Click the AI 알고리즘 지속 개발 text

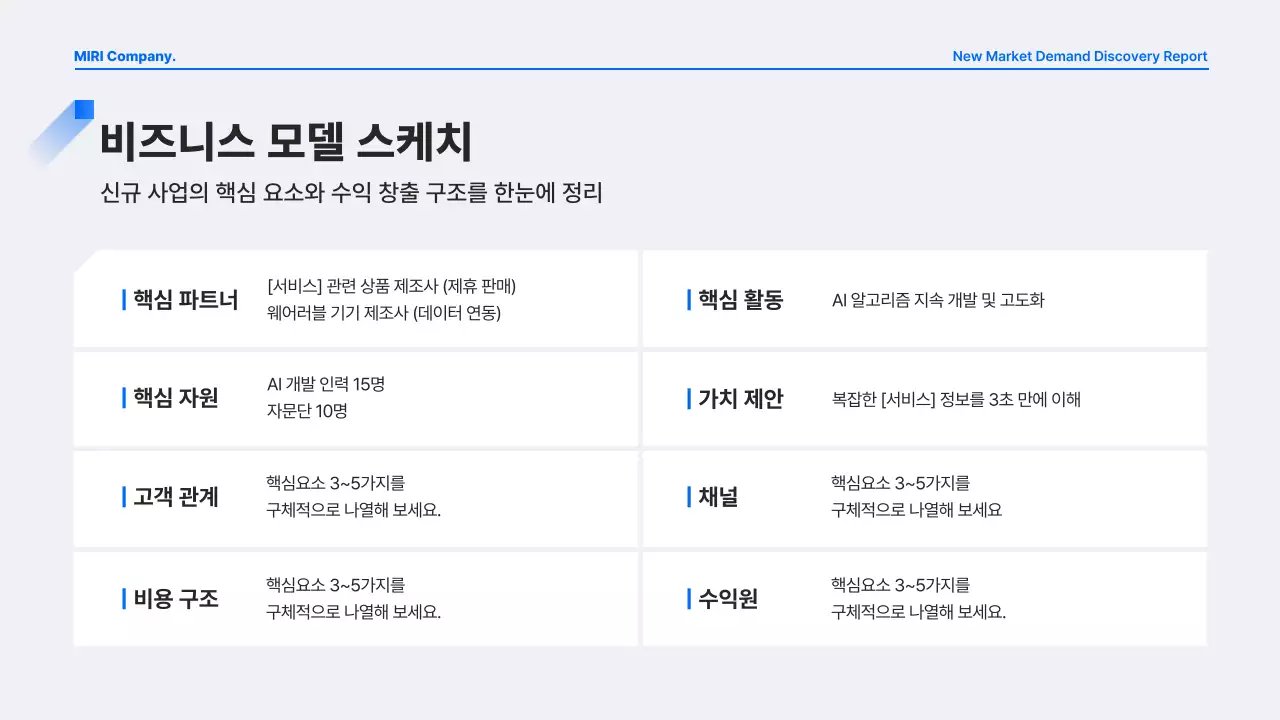(x=938, y=298)
